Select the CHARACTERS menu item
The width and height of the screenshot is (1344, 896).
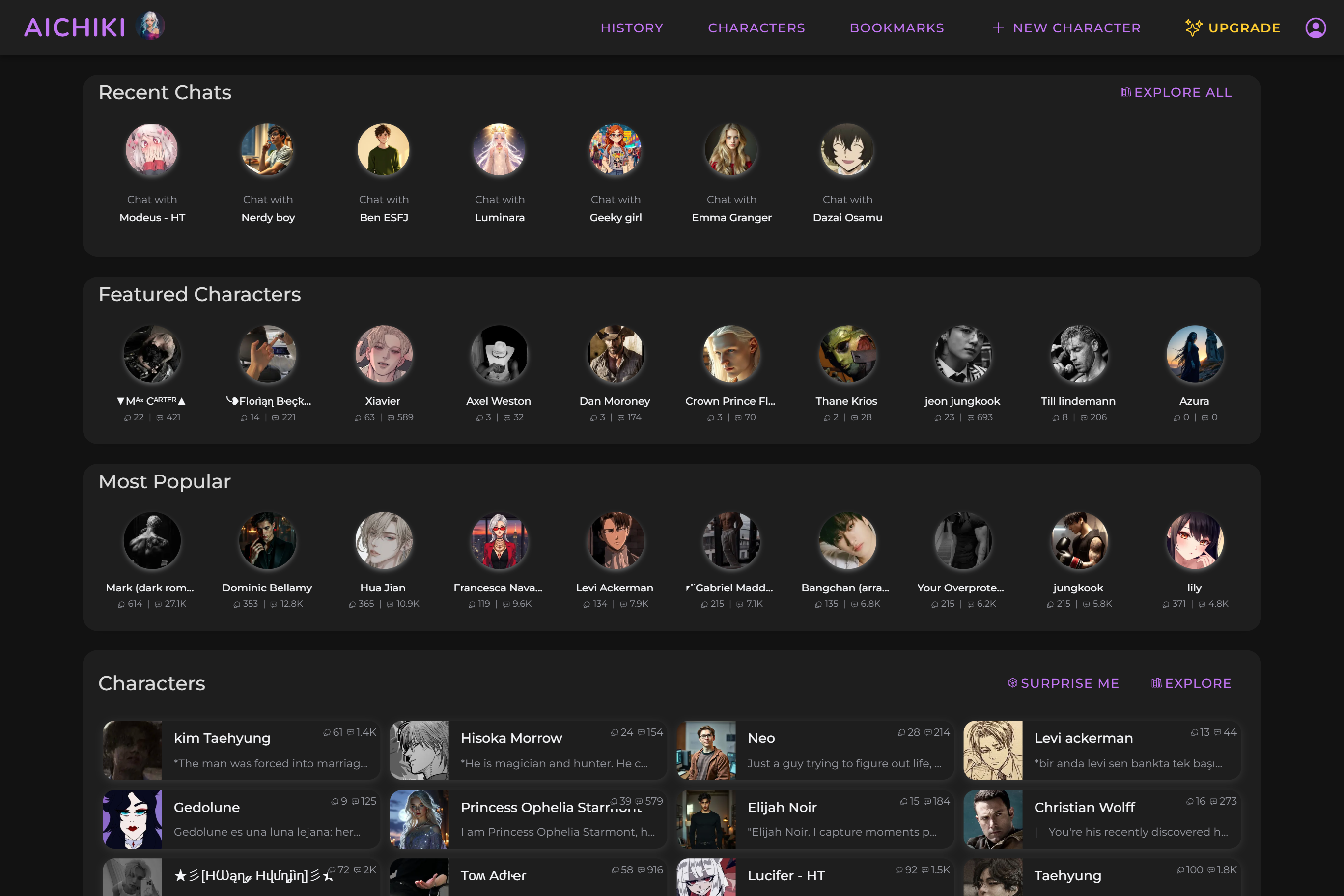[756, 28]
